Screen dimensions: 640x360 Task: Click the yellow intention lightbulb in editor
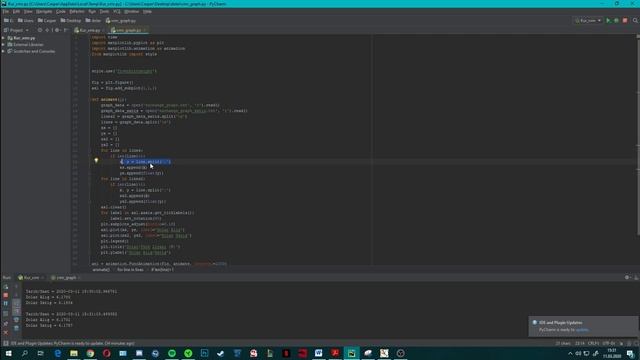tap(96, 161)
